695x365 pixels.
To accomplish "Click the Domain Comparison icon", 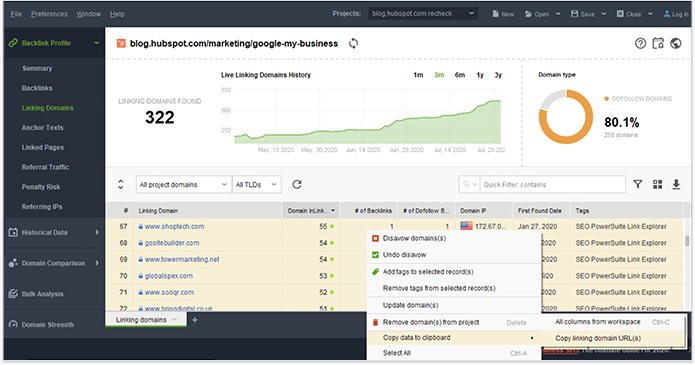I will coord(13,263).
